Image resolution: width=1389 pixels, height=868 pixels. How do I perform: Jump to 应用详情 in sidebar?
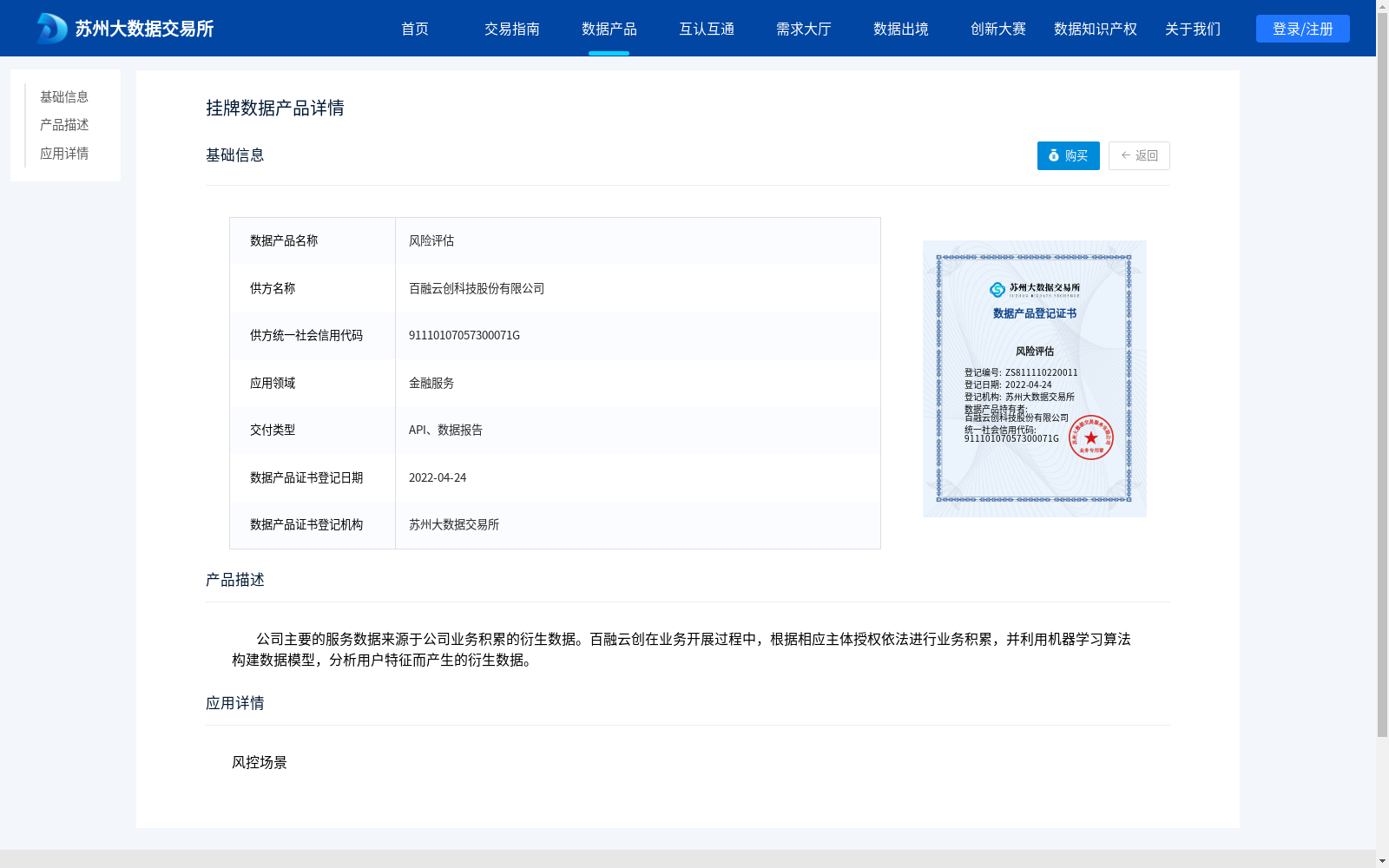[x=64, y=154]
